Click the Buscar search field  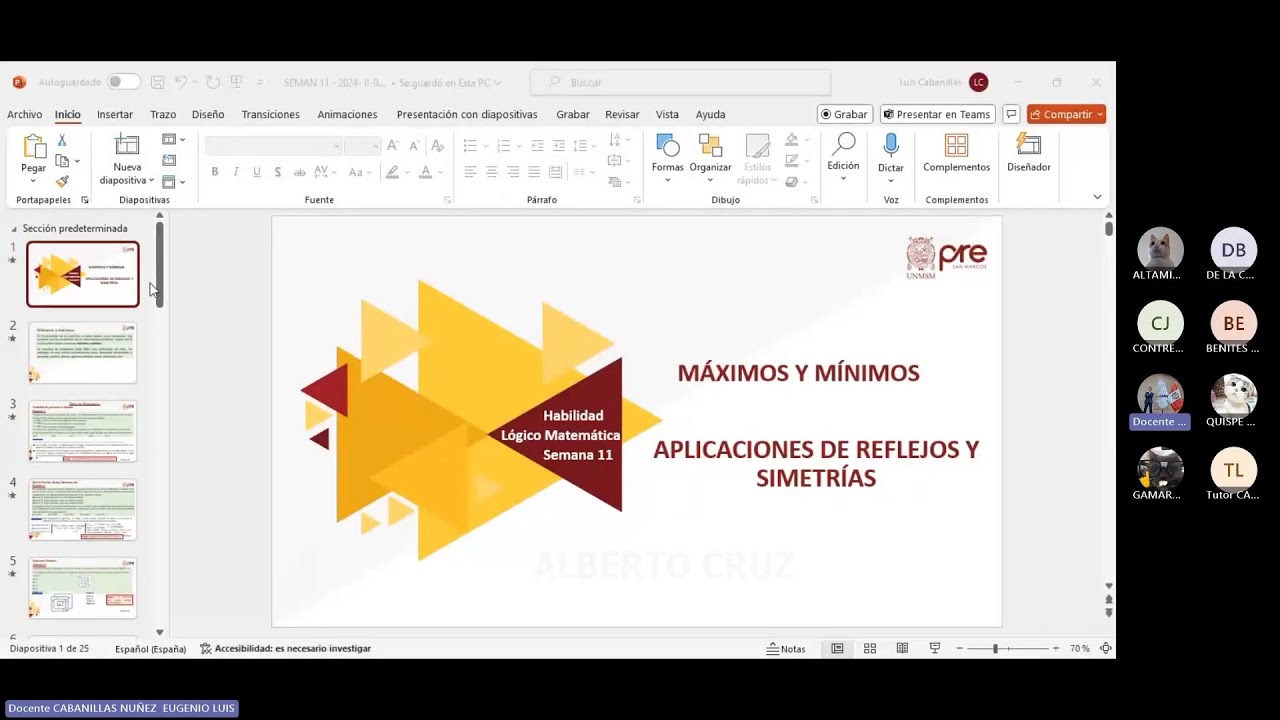pos(681,82)
